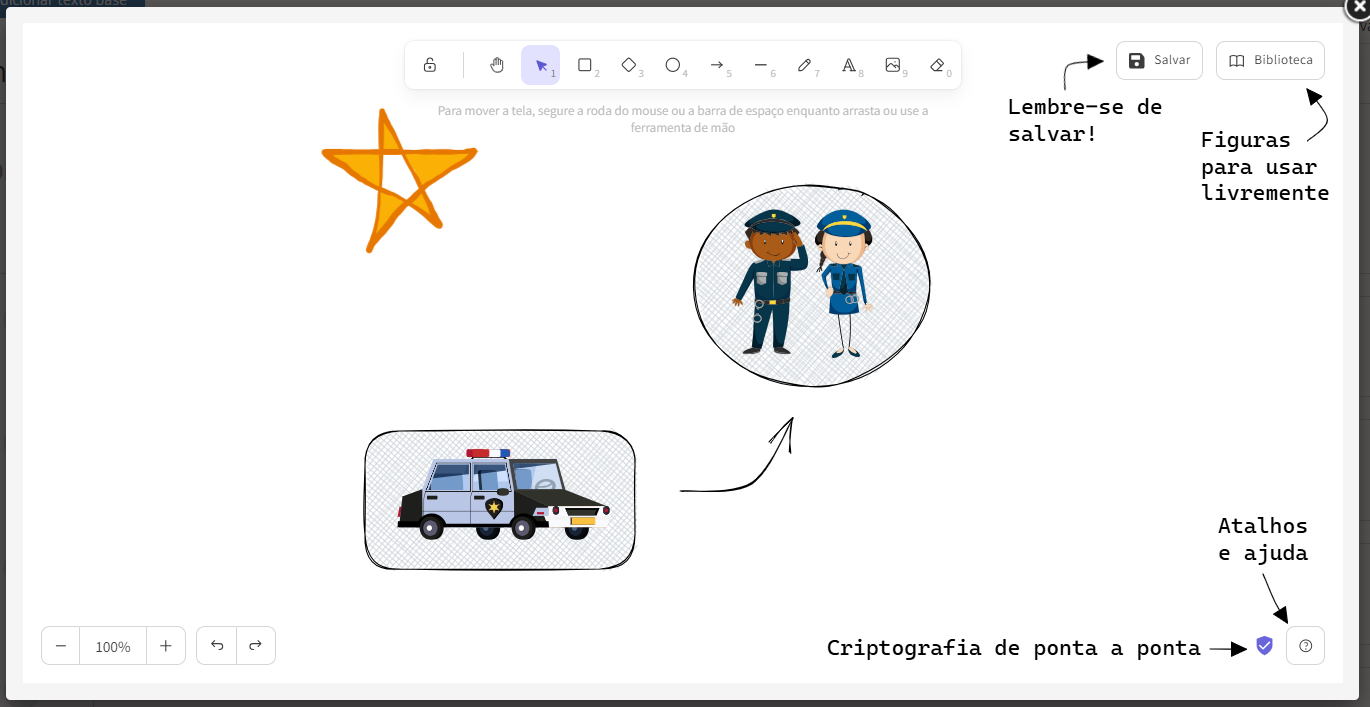Image resolution: width=1370 pixels, height=707 pixels.
Task: Select the Hand pan tool
Action: [x=497, y=65]
